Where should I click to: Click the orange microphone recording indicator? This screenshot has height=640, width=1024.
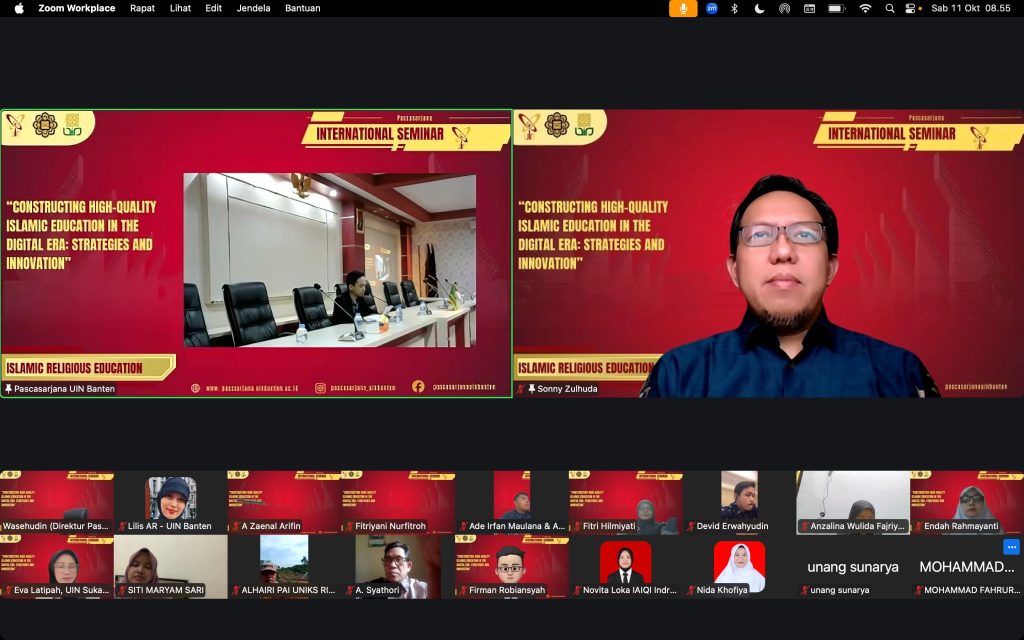click(683, 8)
